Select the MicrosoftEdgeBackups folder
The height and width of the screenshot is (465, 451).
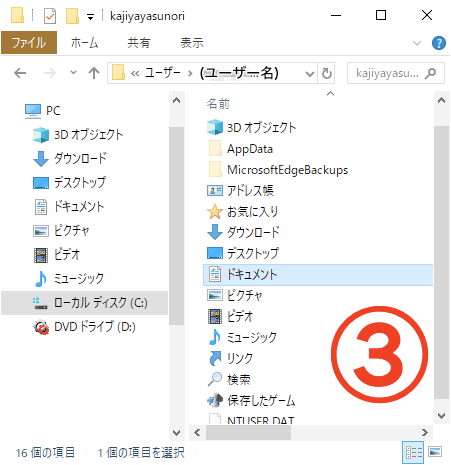[277, 170]
